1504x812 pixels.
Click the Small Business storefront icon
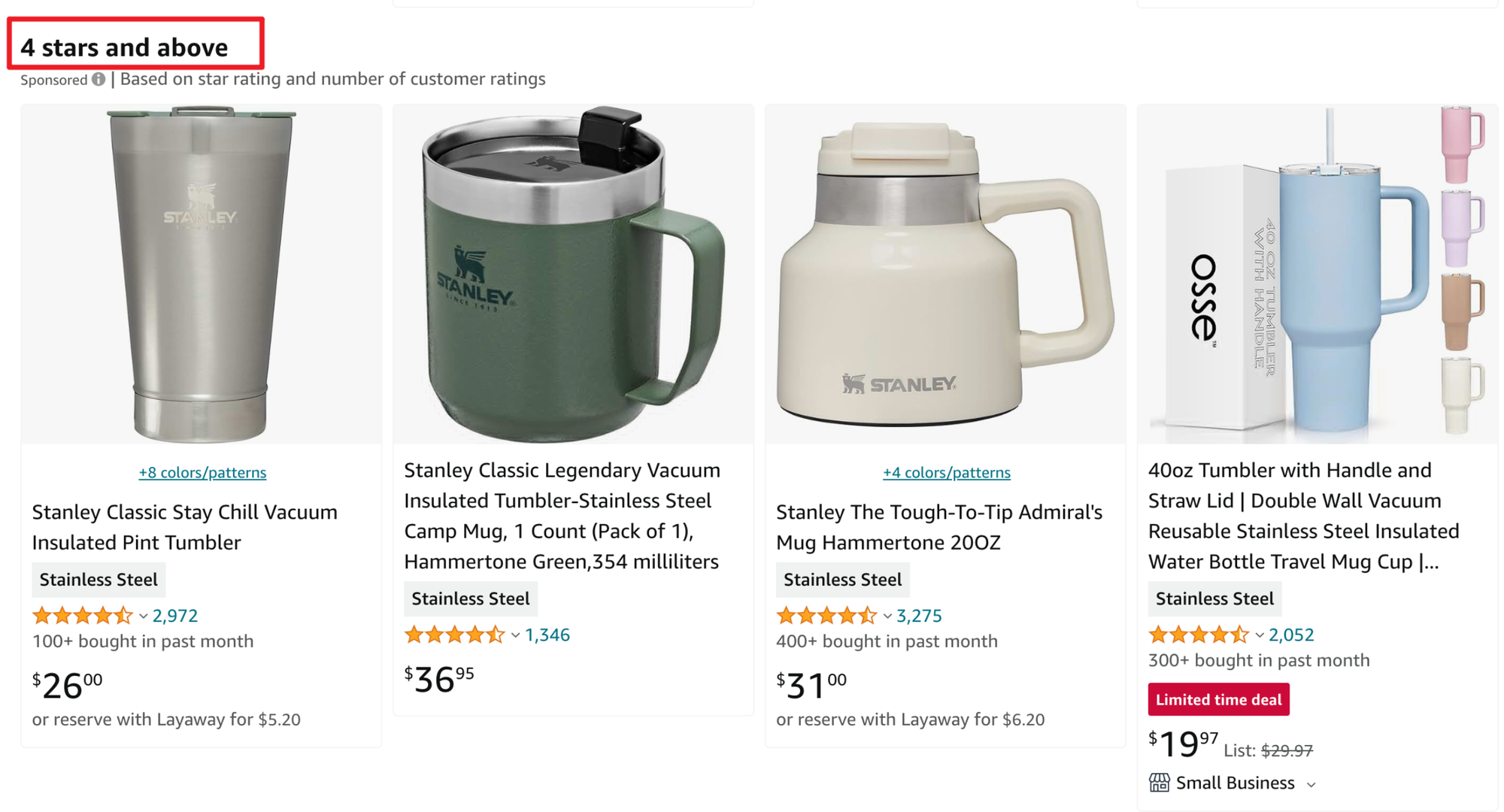click(1159, 783)
